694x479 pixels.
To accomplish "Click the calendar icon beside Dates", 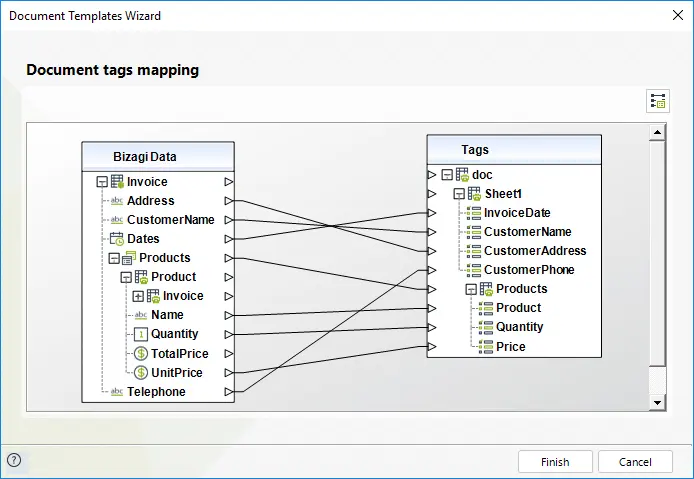I will [x=117, y=239].
